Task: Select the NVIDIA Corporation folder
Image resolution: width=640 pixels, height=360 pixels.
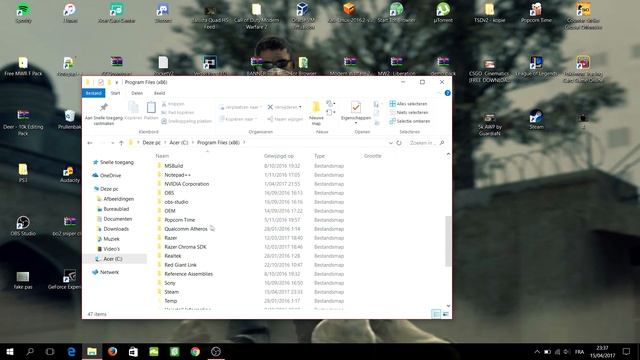Action: pyautogui.click(x=187, y=184)
